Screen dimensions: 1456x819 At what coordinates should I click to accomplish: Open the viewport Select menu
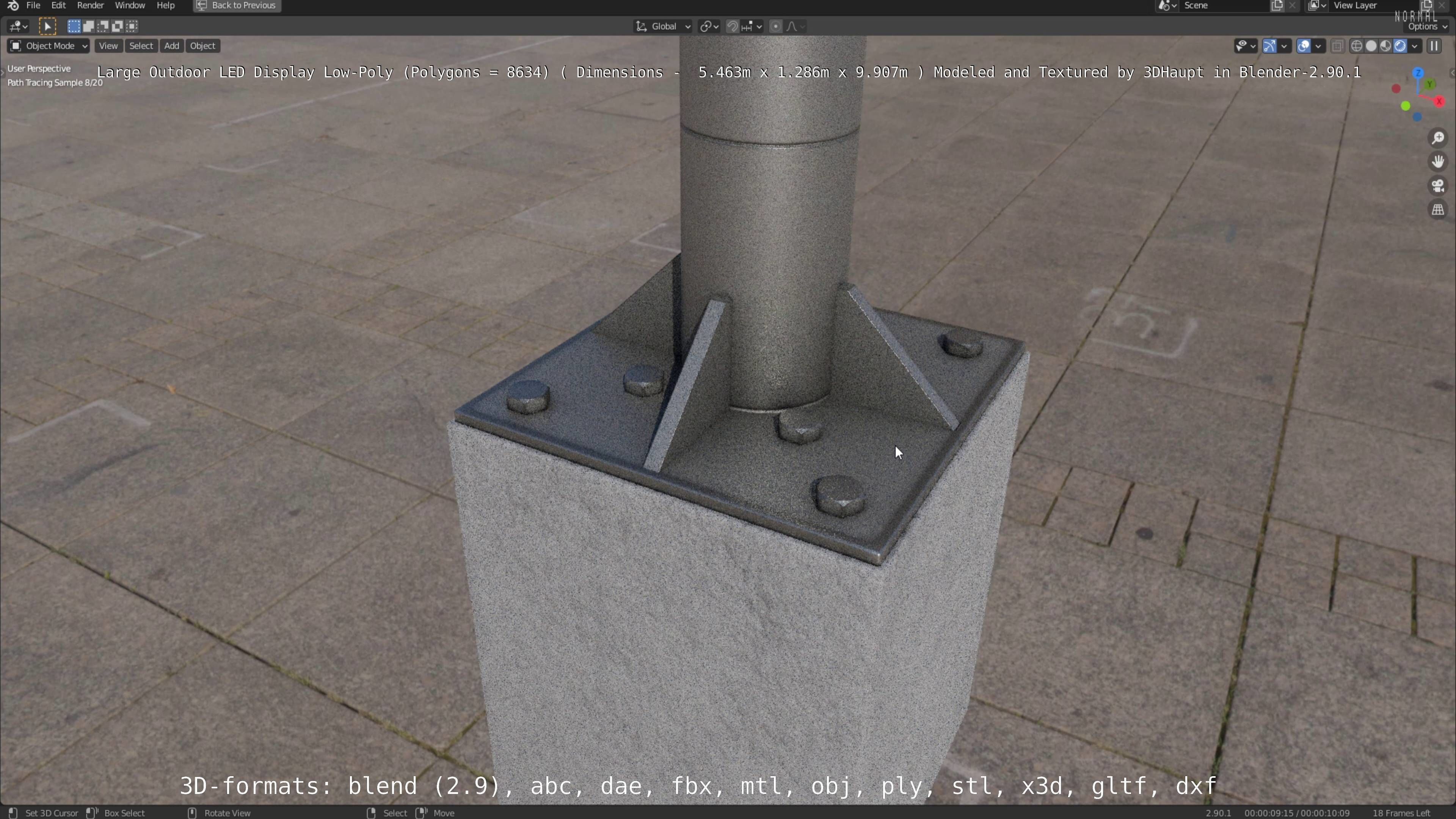click(141, 46)
